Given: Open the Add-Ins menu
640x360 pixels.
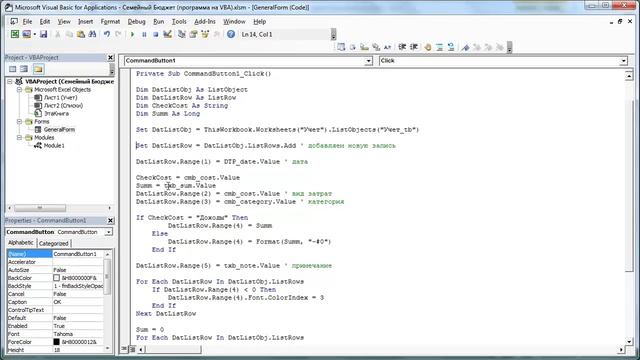Looking at the screenshot, I should tap(204, 22).
